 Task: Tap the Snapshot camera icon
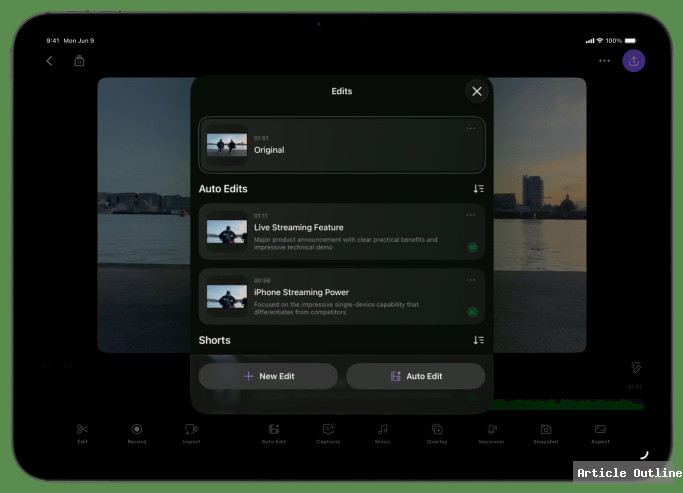tap(546, 429)
